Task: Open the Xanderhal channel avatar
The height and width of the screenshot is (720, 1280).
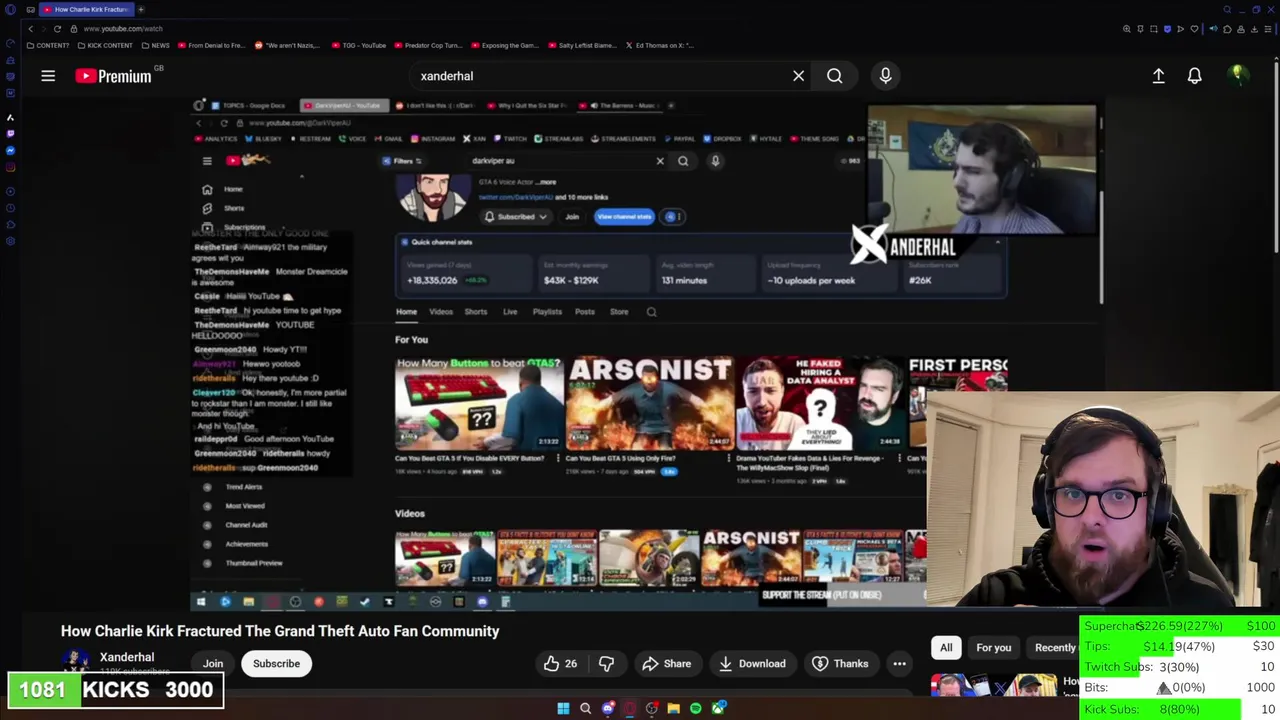Action: tap(75, 661)
